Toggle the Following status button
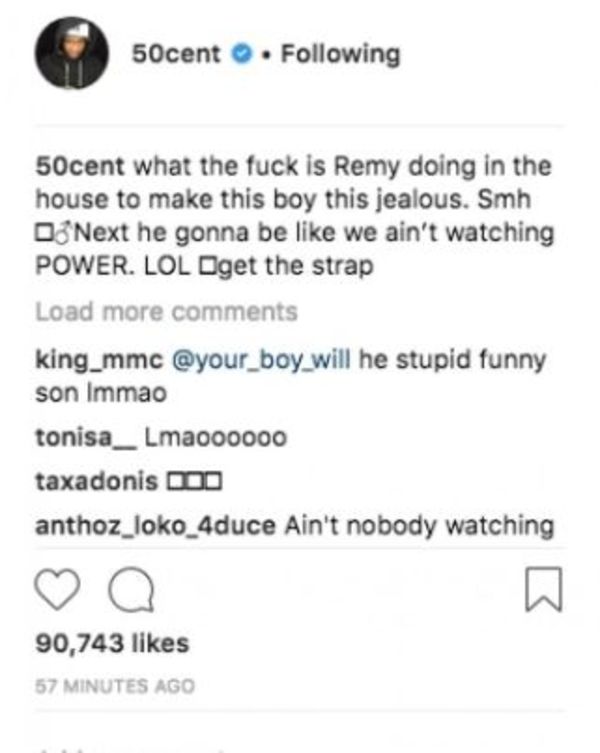Image resolution: width=600 pixels, height=753 pixels. click(341, 54)
